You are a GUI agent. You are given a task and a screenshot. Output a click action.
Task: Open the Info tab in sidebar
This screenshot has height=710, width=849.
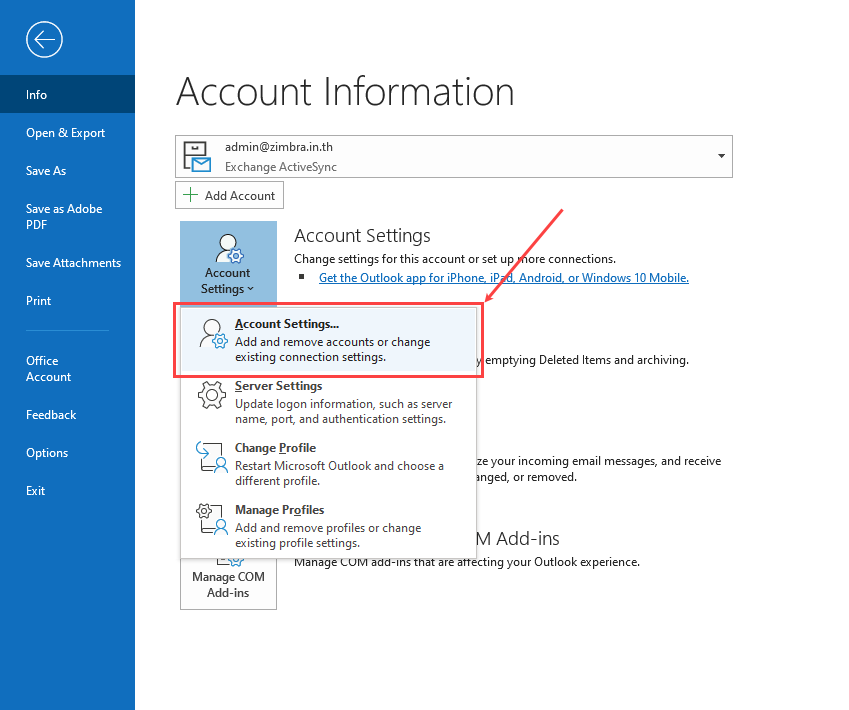click(37, 95)
